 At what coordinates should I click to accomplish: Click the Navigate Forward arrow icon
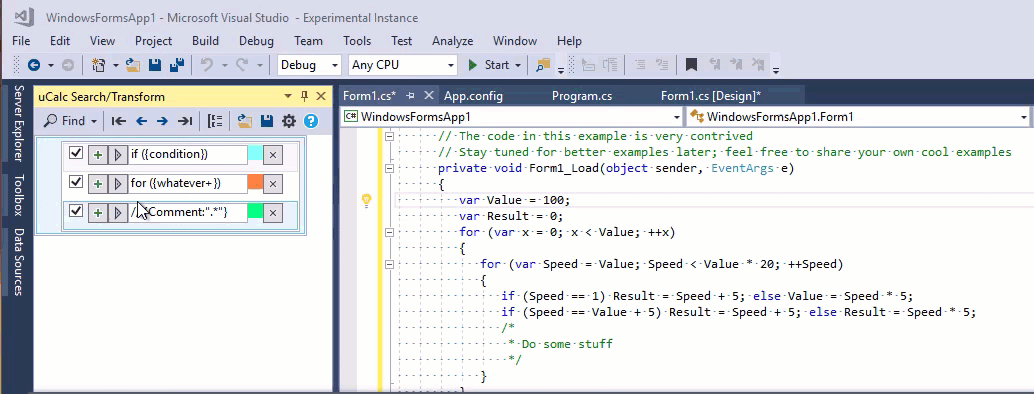(x=67, y=65)
